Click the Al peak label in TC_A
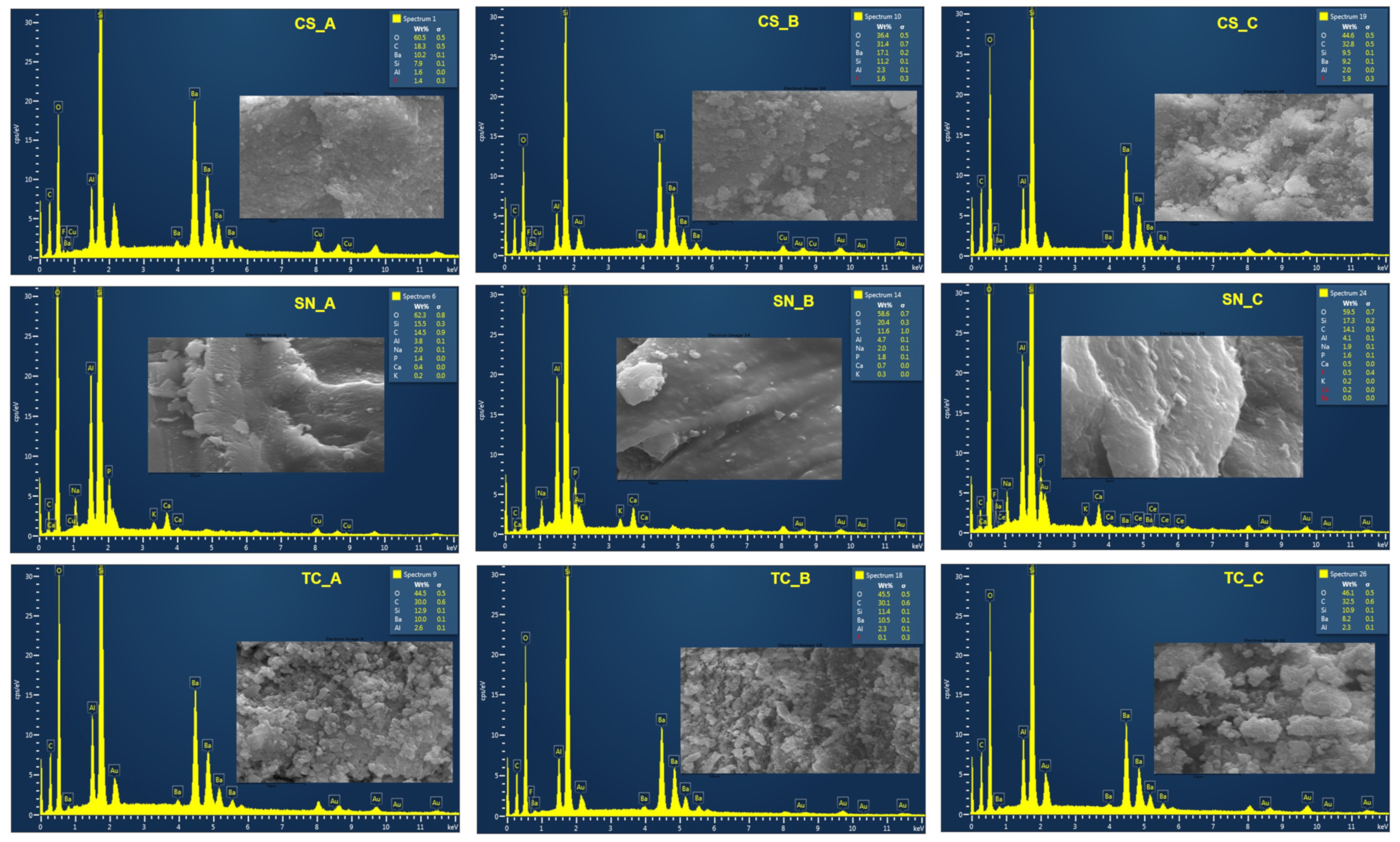This screenshot has width=1400, height=842. tap(92, 707)
